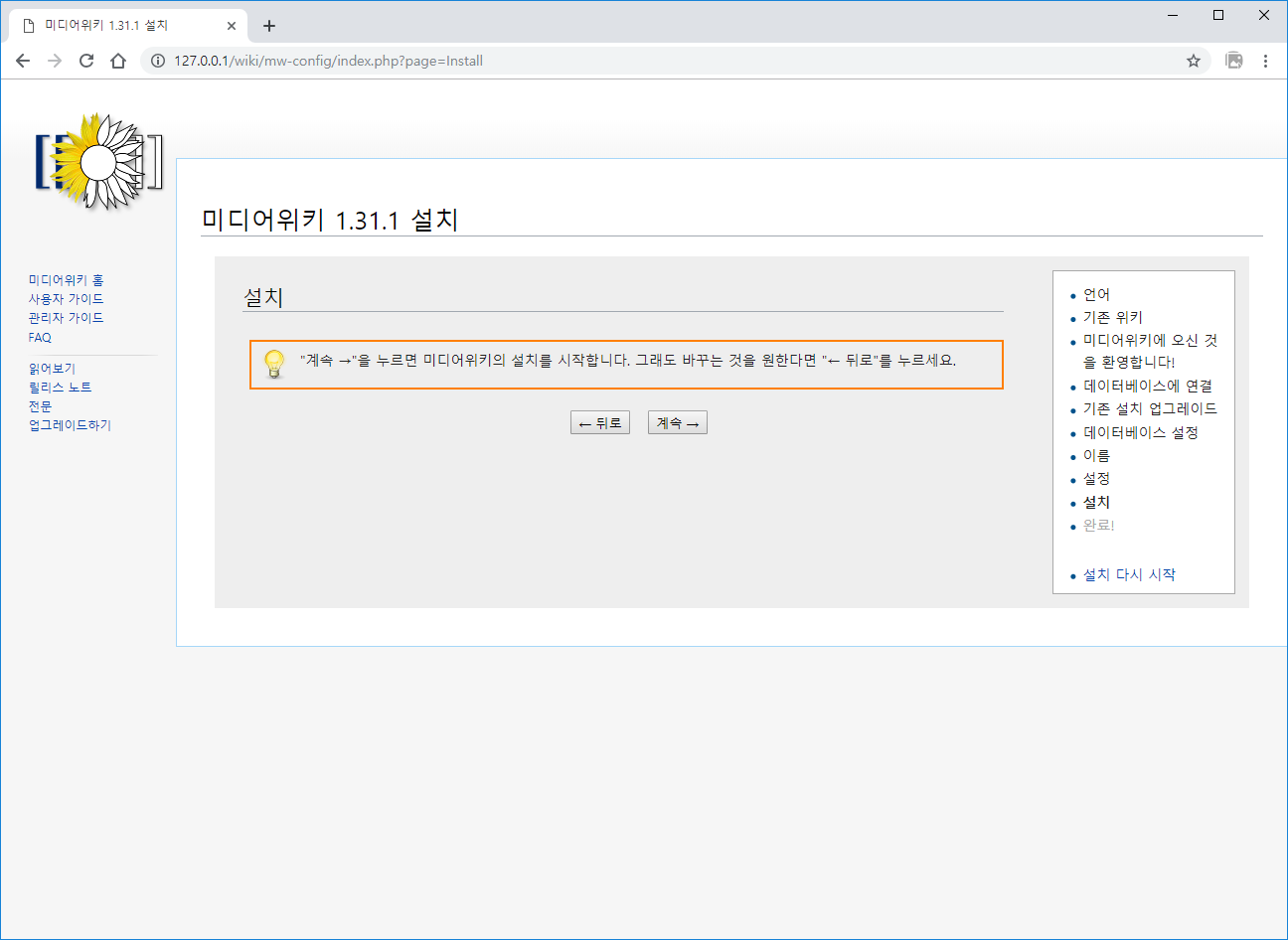Open the 미디어위키 홈 sidebar link

[67, 280]
